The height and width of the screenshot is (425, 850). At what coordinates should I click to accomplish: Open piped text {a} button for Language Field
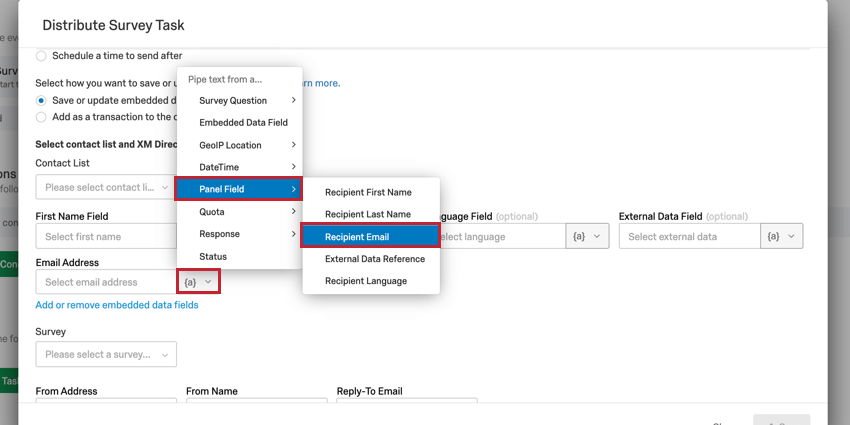(x=586, y=237)
